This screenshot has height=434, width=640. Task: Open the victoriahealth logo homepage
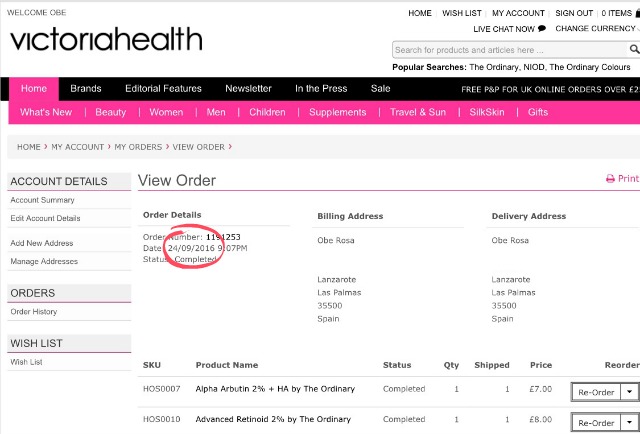[x=106, y=39]
